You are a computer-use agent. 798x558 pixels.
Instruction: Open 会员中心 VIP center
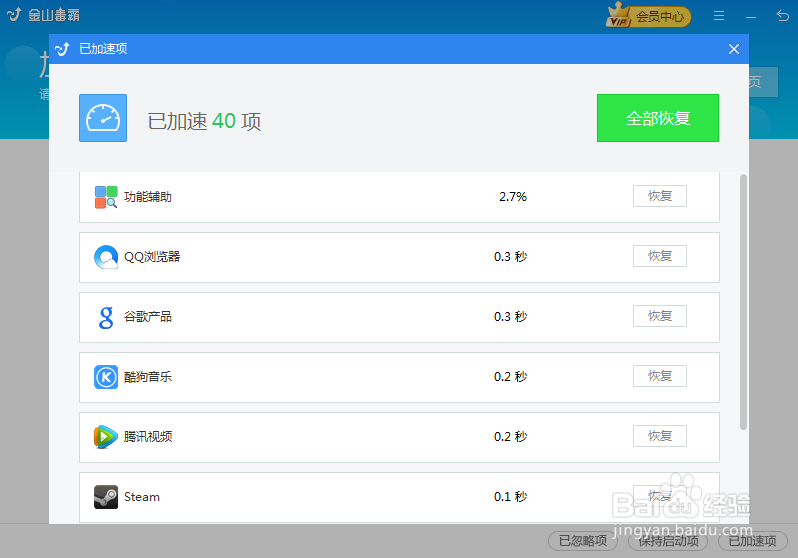[649, 15]
